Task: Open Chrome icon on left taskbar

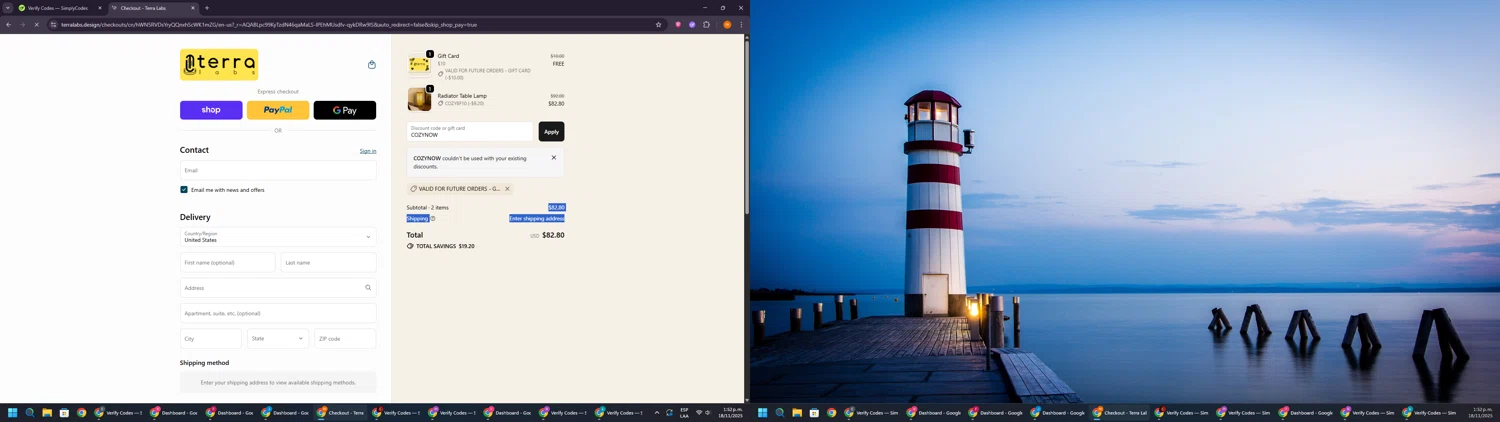Action: point(81,412)
